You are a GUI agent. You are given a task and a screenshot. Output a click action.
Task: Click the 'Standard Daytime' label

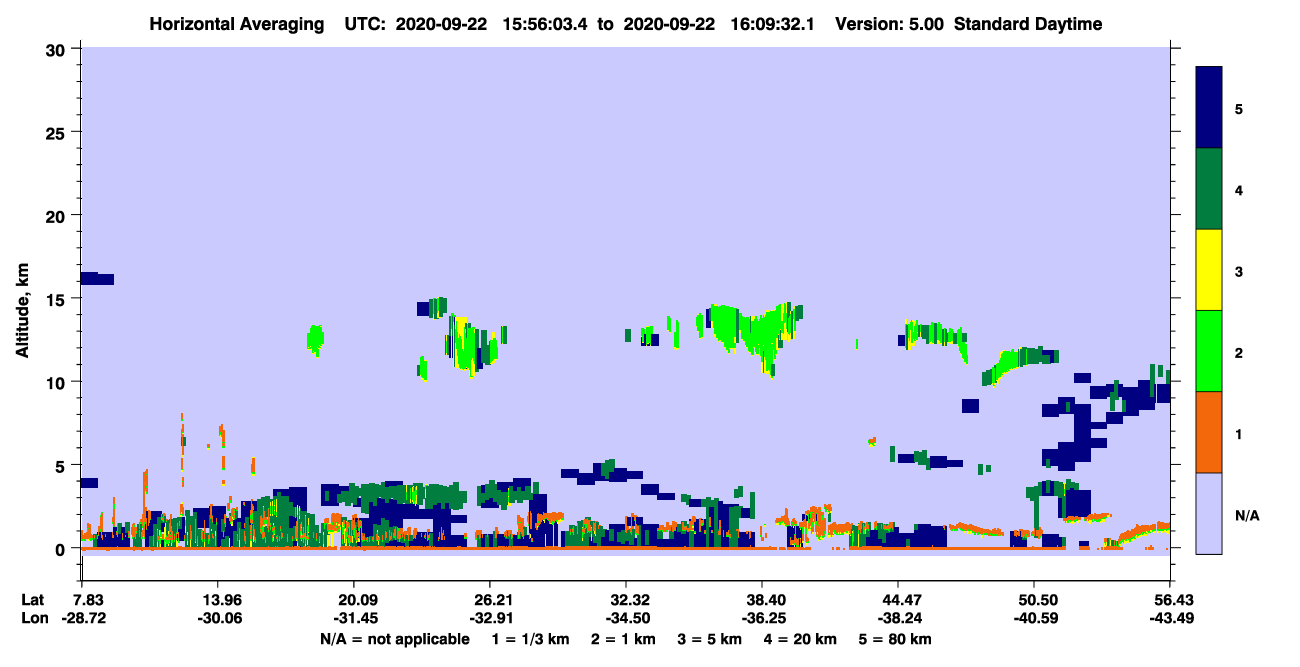pyautogui.click(x=1028, y=24)
